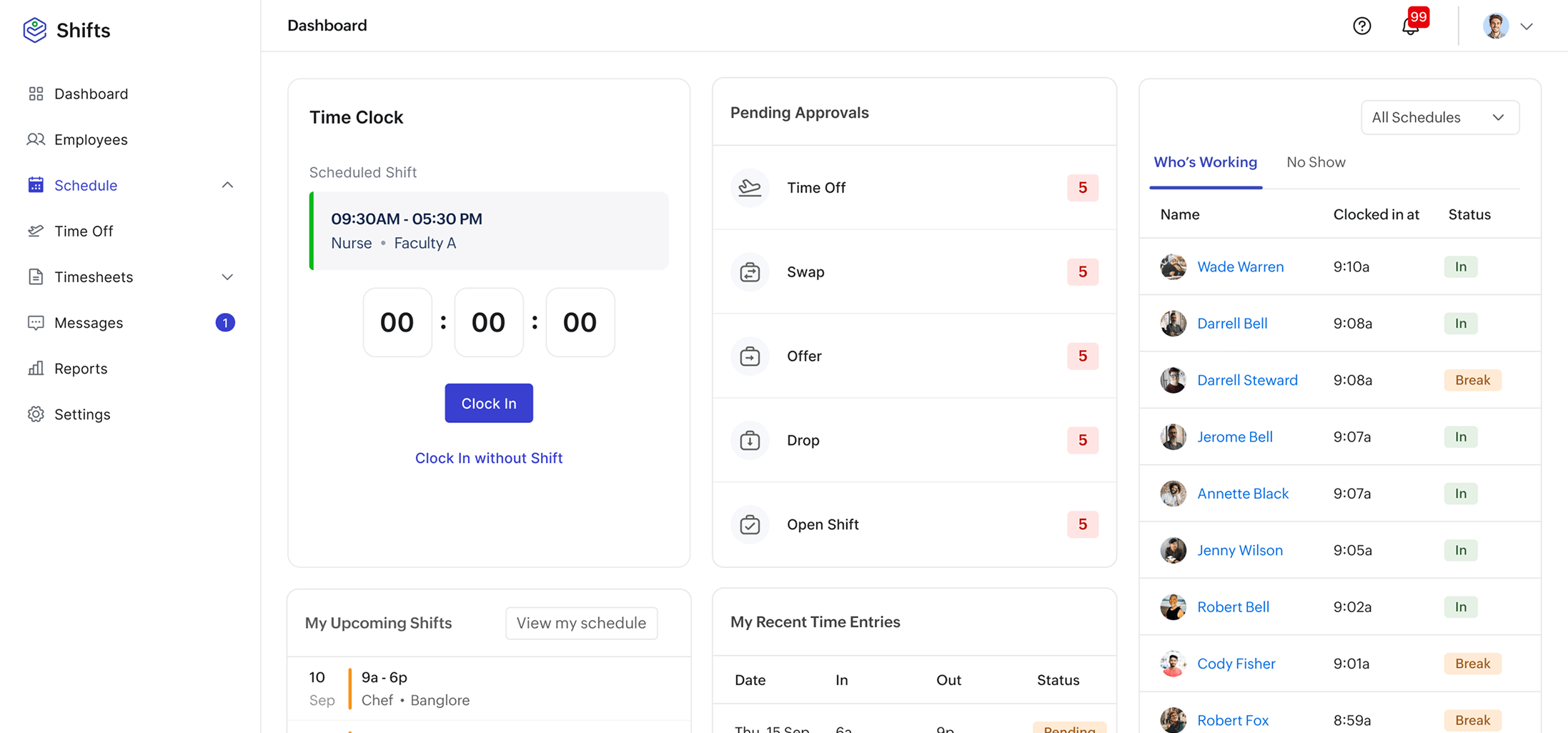This screenshot has height=733, width=1568.
Task: Click the Messages chat icon
Action: click(36, 322)
